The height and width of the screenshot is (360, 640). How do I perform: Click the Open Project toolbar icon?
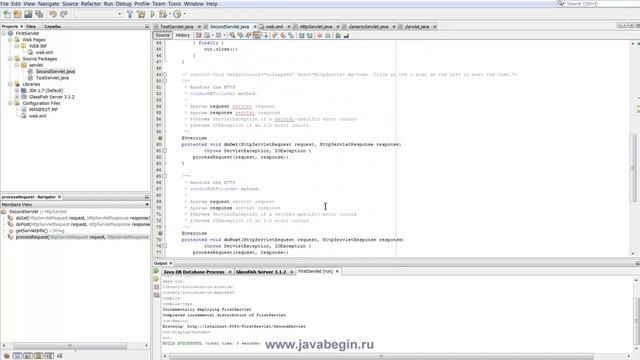click(28, 14)
